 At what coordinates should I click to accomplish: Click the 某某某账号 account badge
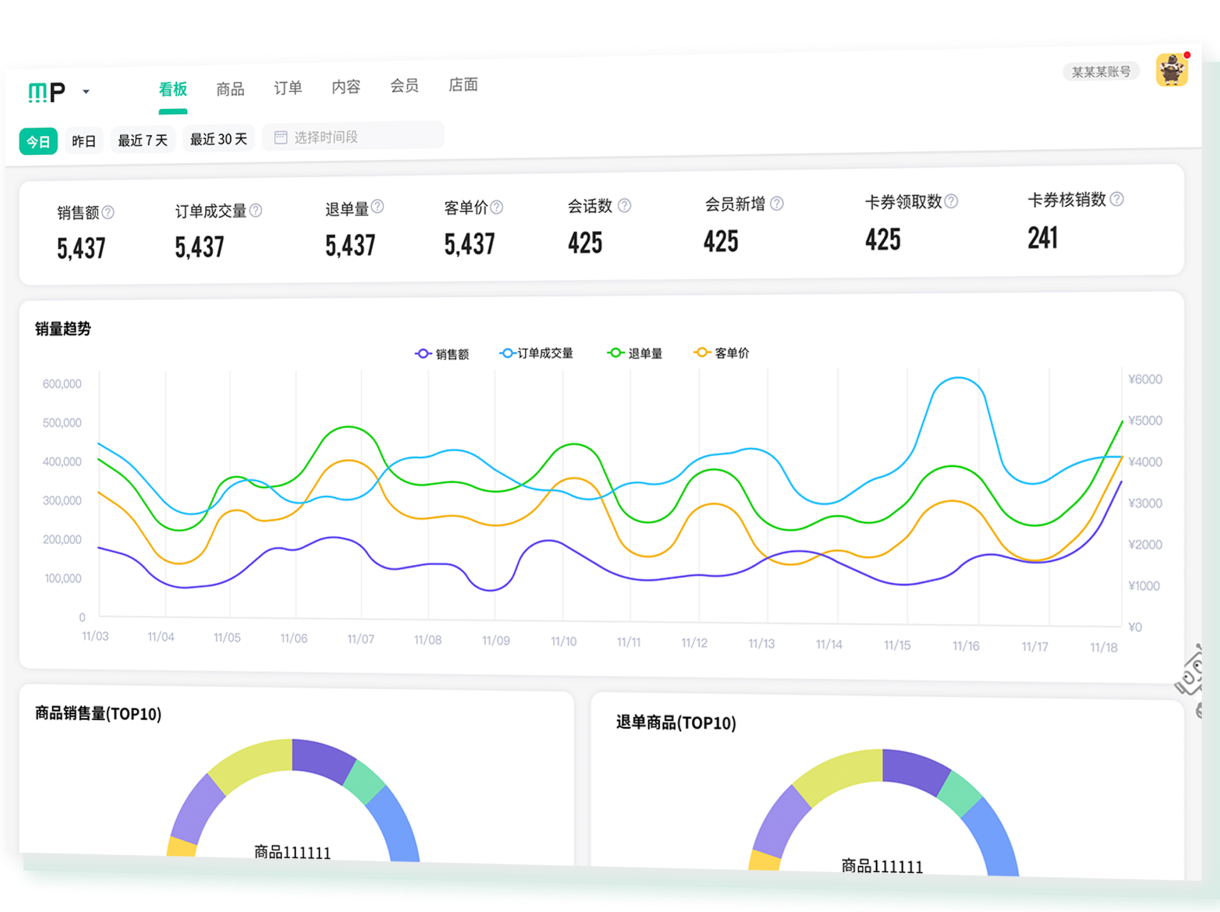(x=1101, y=72)
